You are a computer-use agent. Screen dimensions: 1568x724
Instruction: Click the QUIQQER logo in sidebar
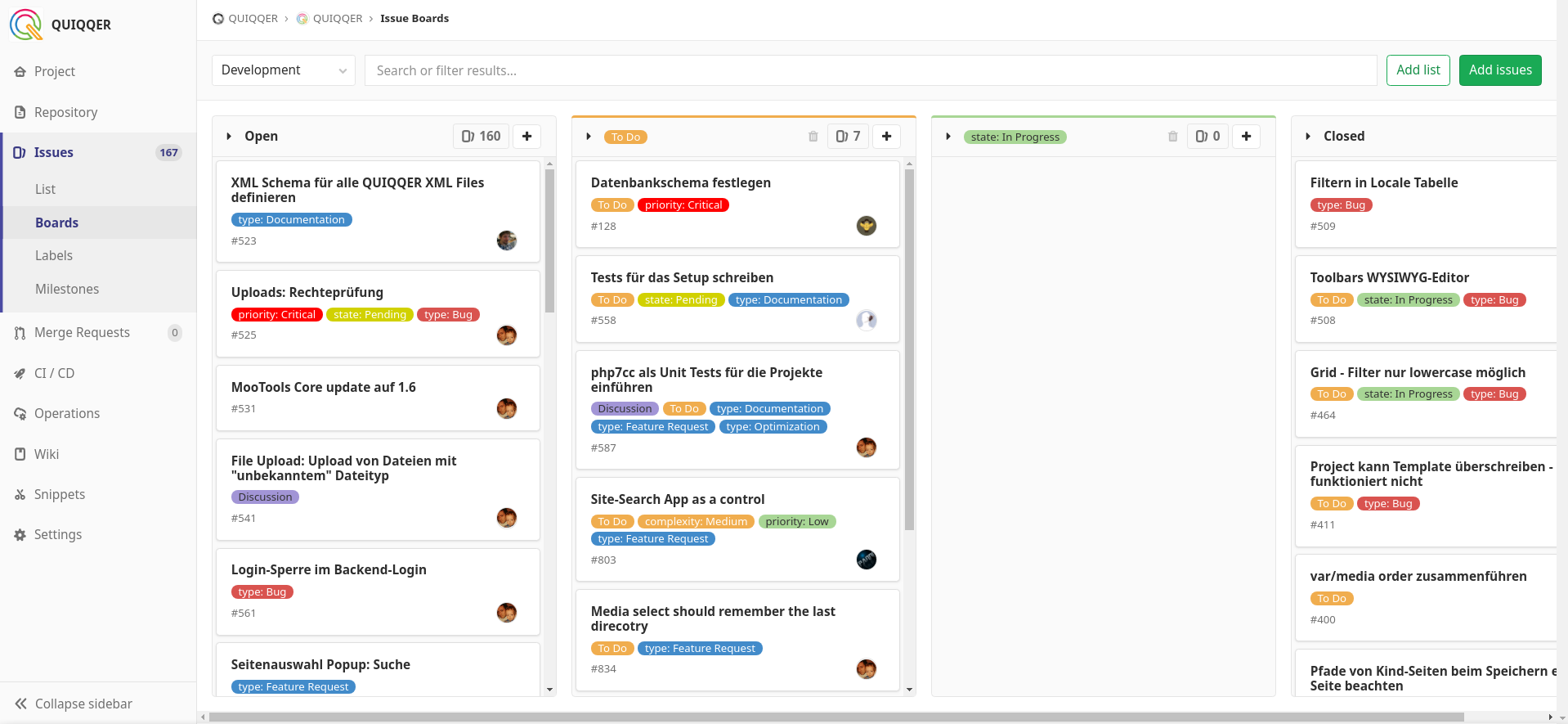26,25
